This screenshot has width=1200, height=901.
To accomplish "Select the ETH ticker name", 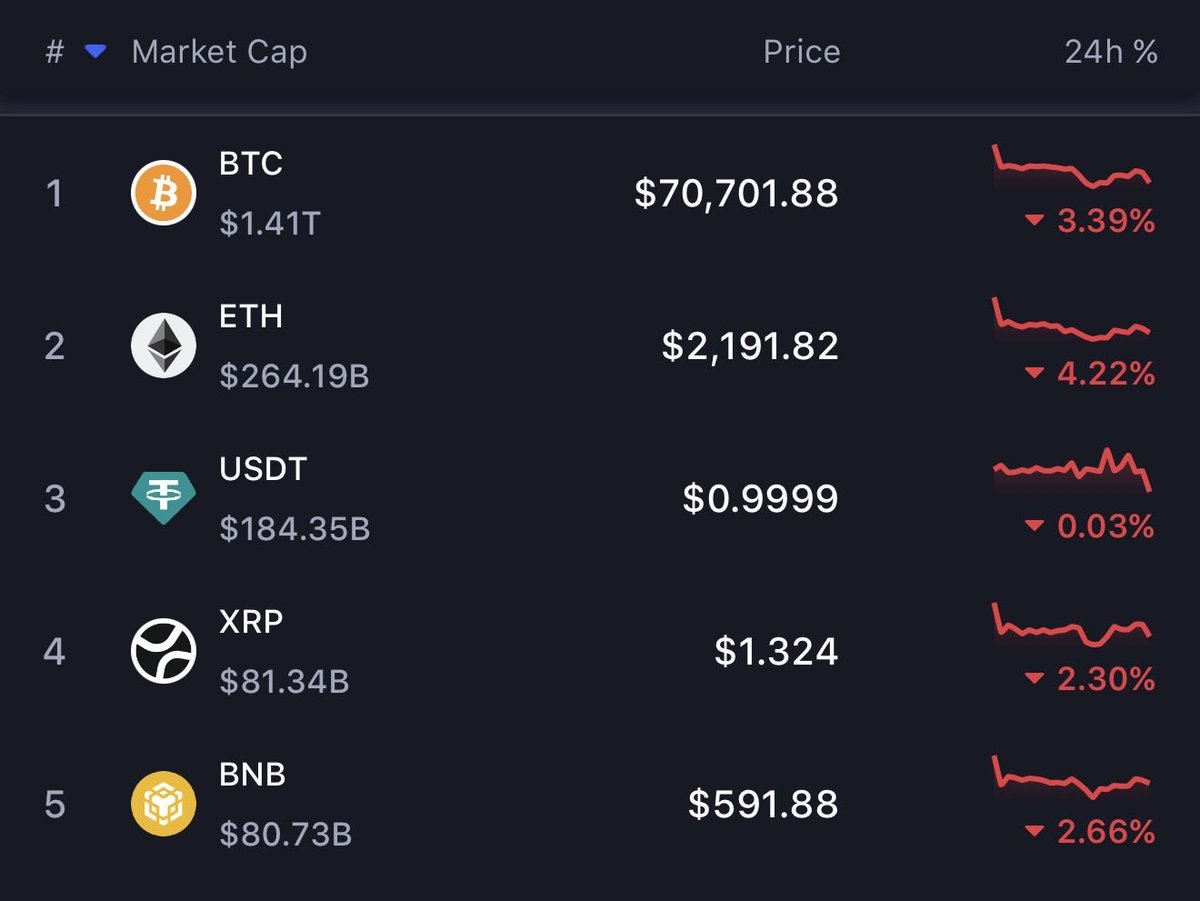I will point(251,316).
